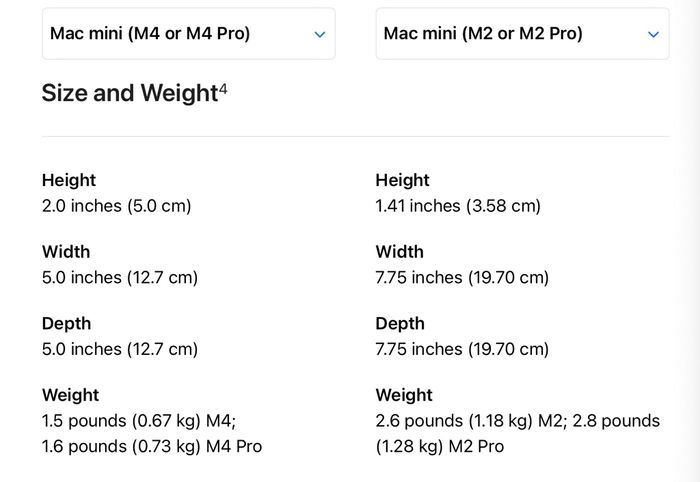The height and width of the screenshot is (482, 700).
Task: Click the M2 Width label
Action: (400, 252)
